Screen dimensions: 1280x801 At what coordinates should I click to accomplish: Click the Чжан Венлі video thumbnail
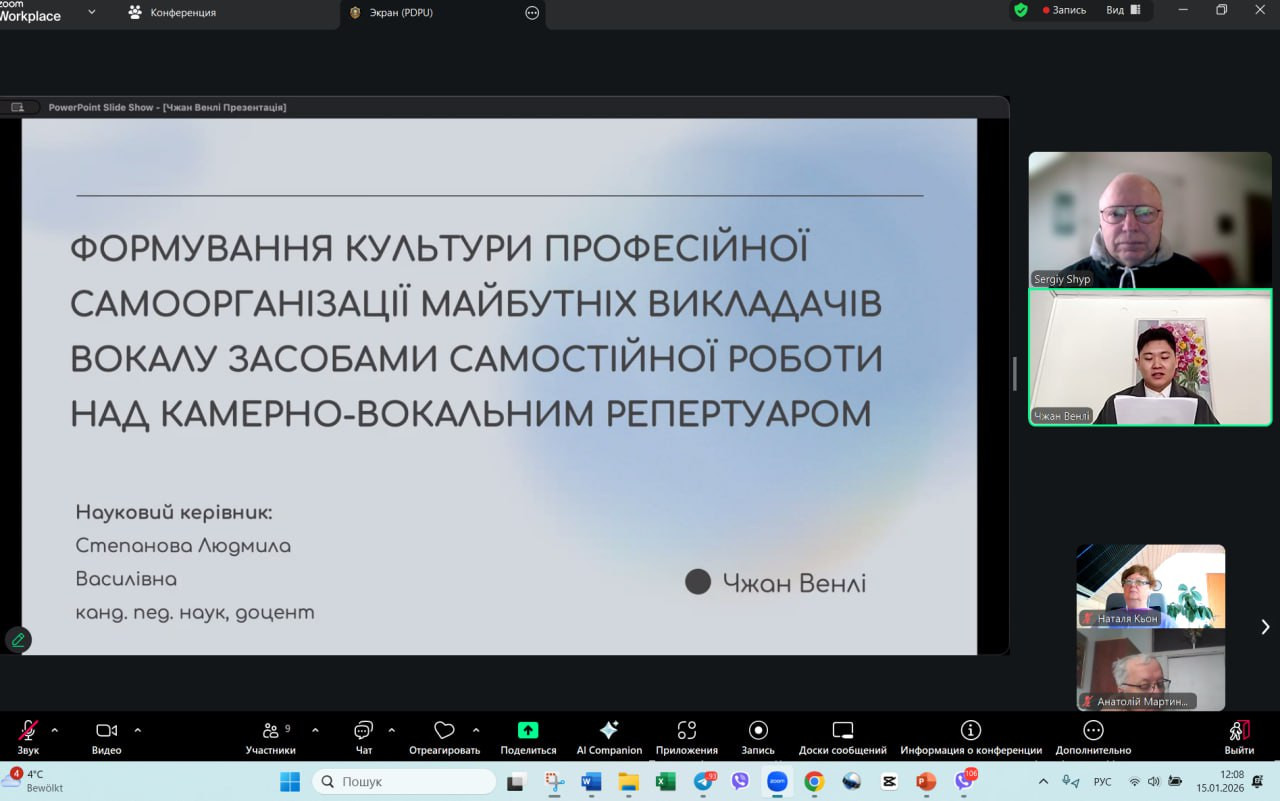click(x=1150, y=358)
